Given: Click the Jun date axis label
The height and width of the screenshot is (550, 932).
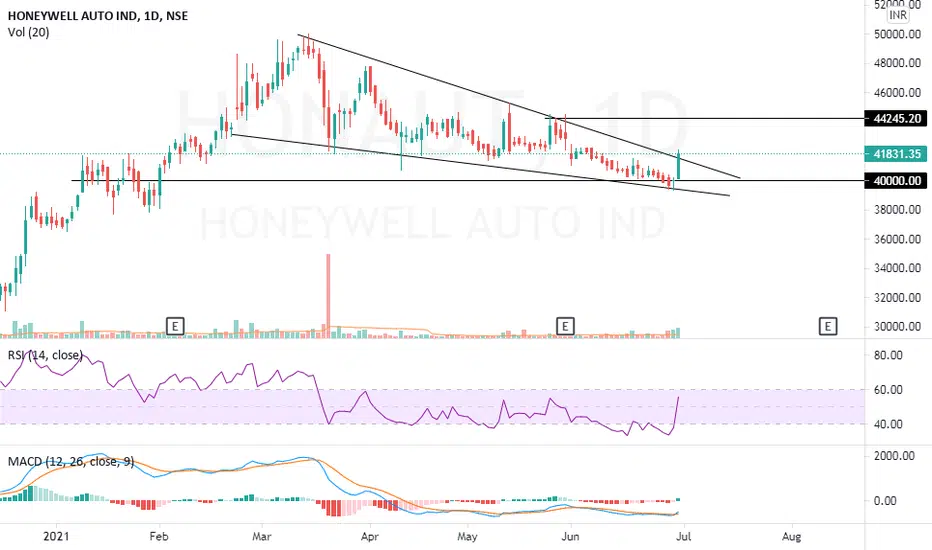Looking at the screenshot, I should [x=571, y=536].
